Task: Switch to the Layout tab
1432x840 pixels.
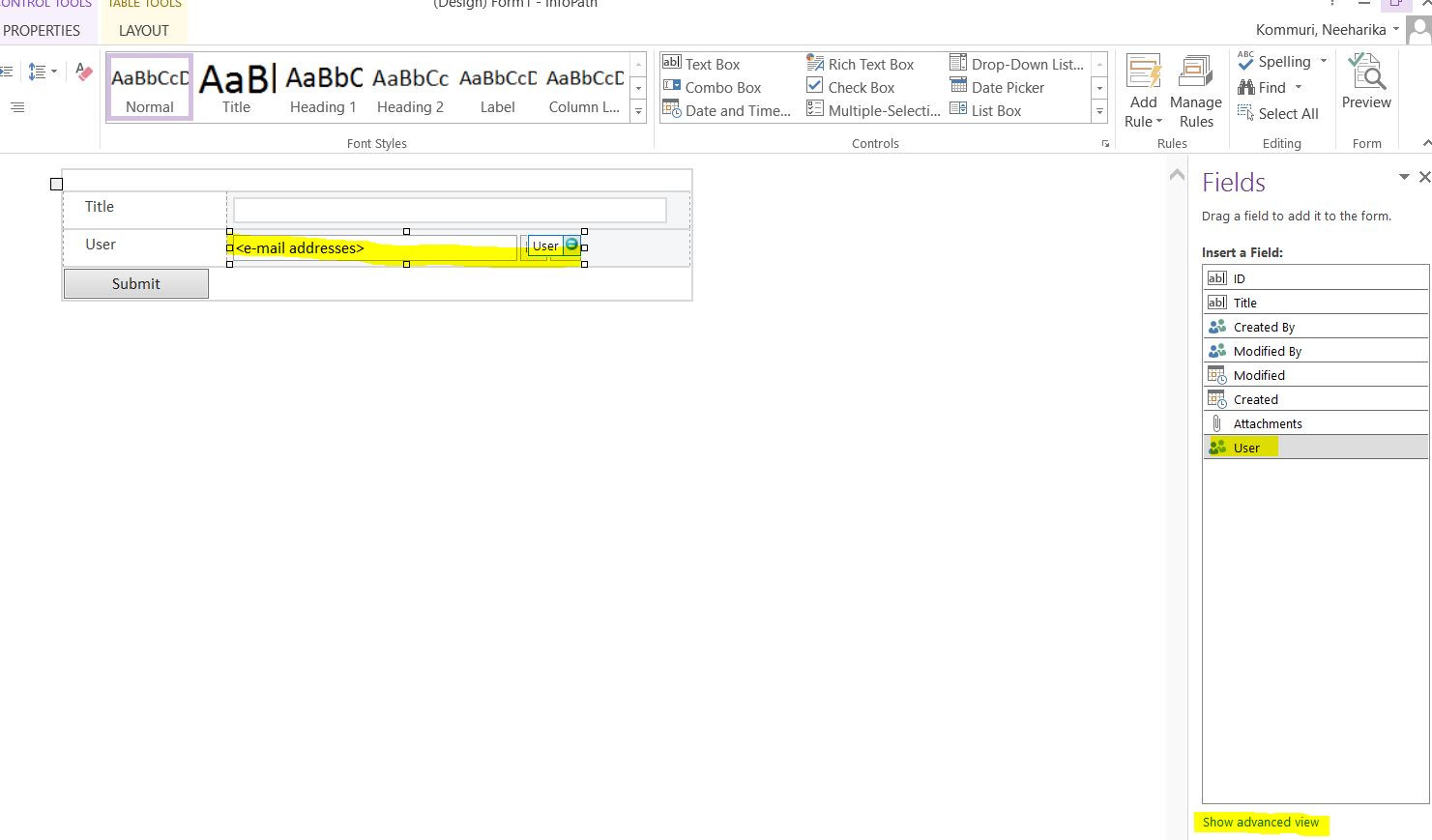Action: (143, 31)
